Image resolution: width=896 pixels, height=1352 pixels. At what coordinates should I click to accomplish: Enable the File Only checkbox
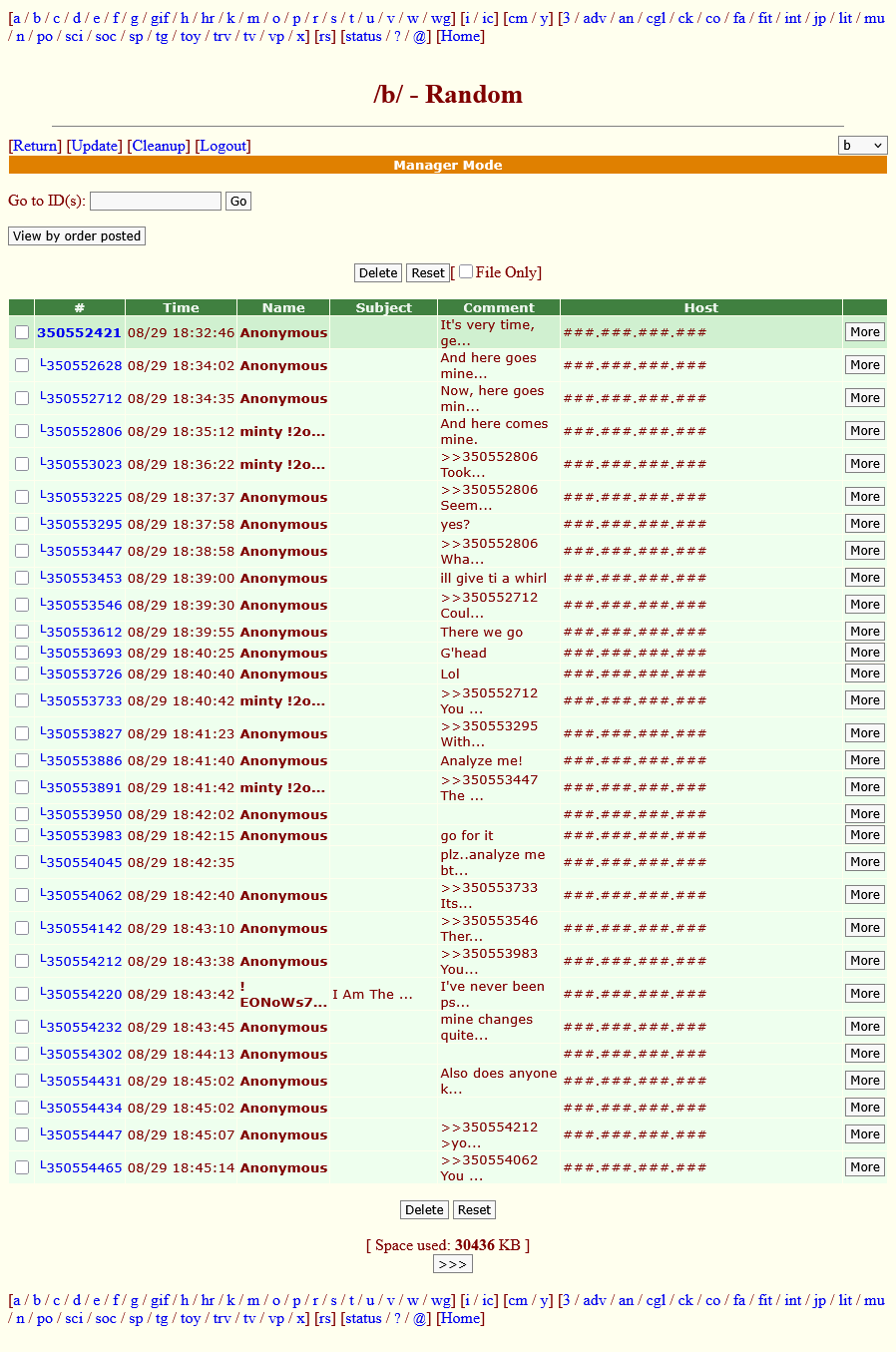[466, 271]
